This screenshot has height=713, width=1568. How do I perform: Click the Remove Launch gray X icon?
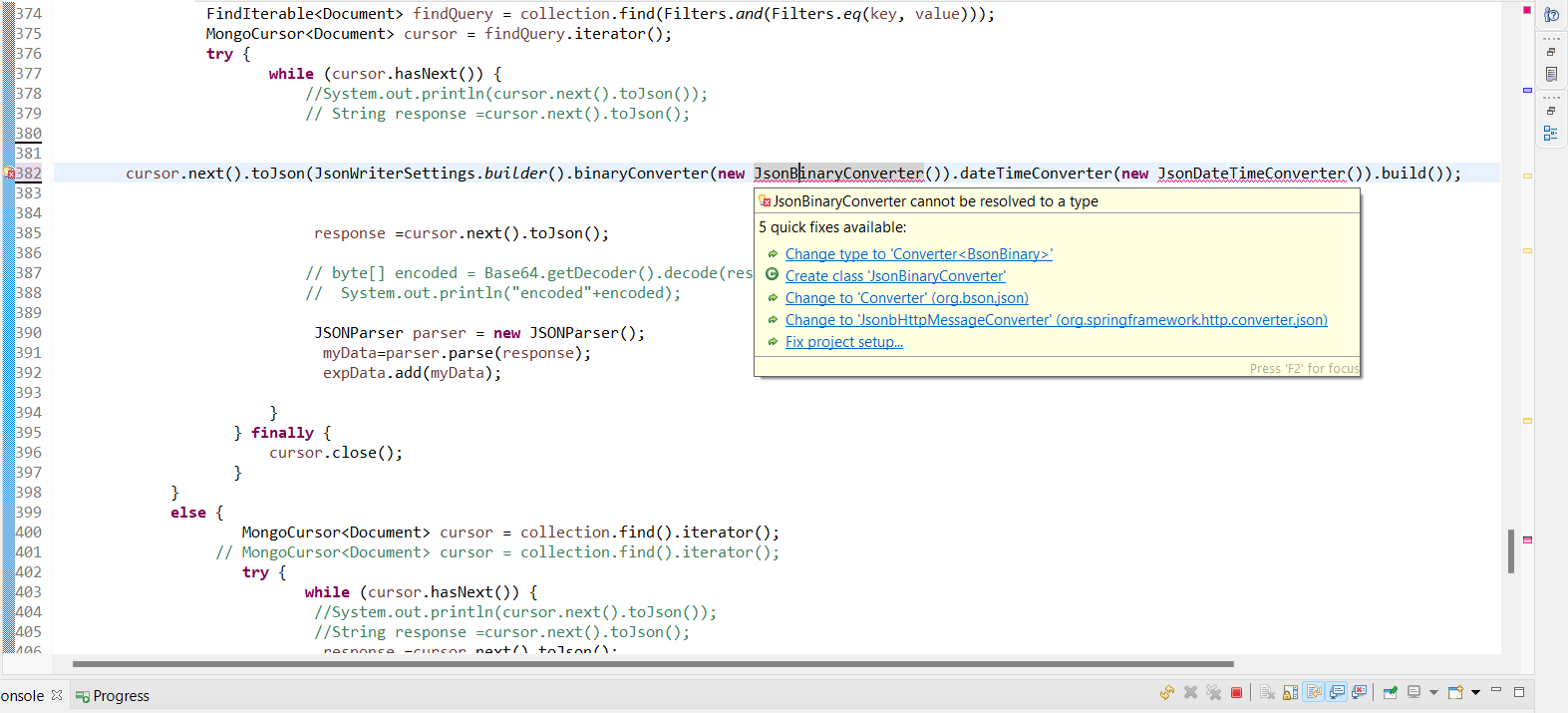(x=1190, y=692)
